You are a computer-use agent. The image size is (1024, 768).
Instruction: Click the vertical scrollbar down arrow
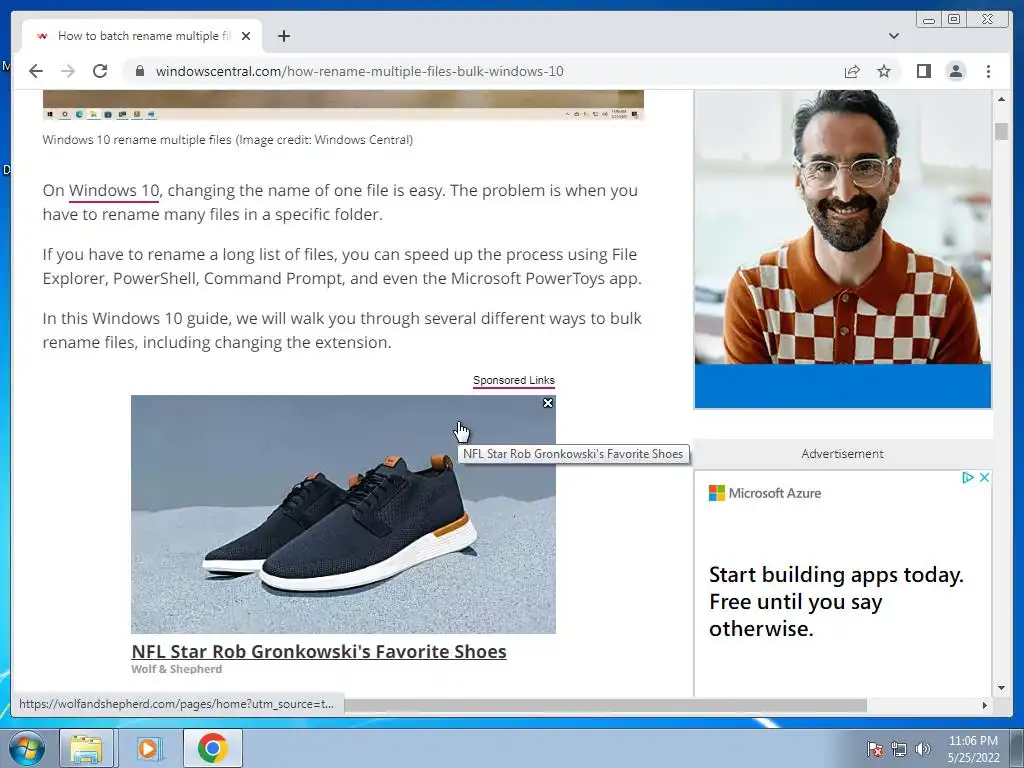[1001, 688]
